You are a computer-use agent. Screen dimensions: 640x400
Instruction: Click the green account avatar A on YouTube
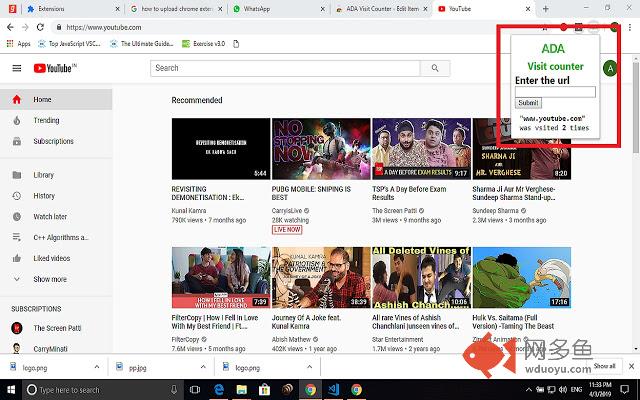[x=610, y=68]
